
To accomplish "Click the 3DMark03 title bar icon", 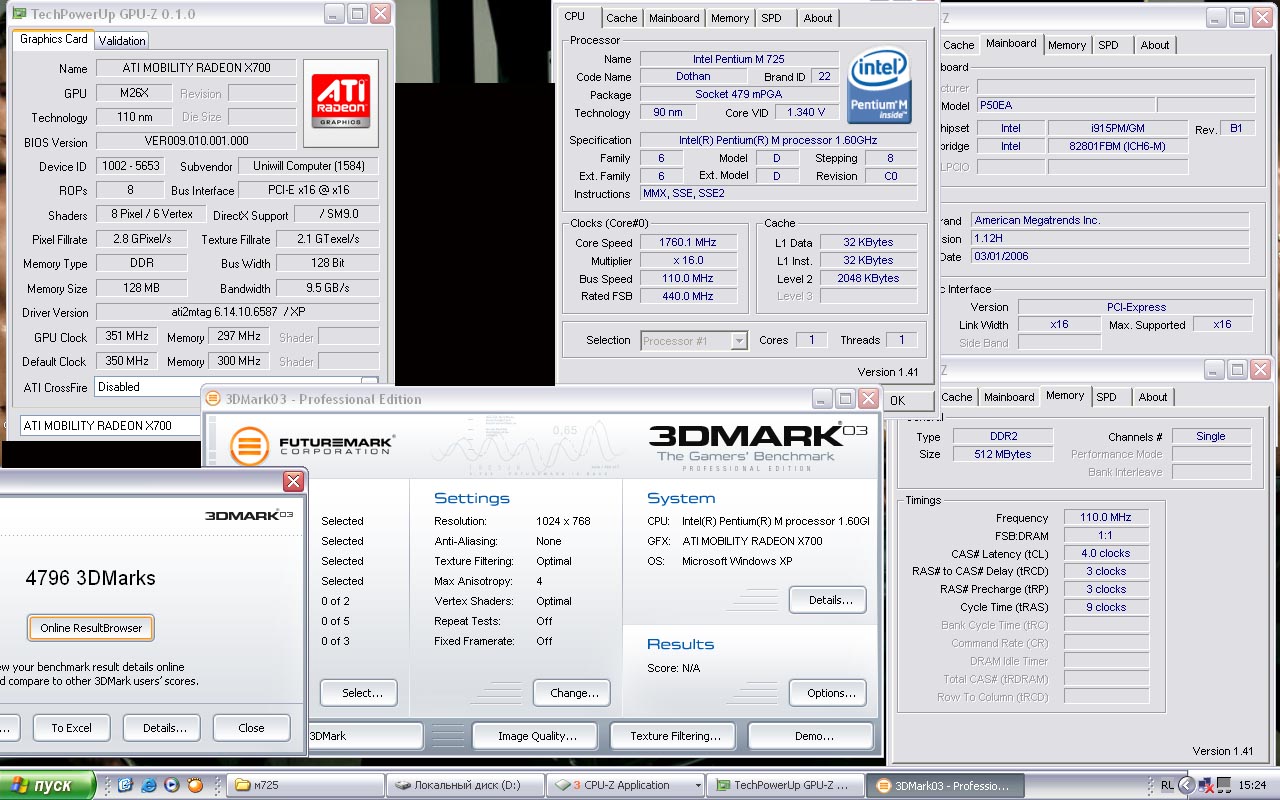I will [x=213, y=399].
